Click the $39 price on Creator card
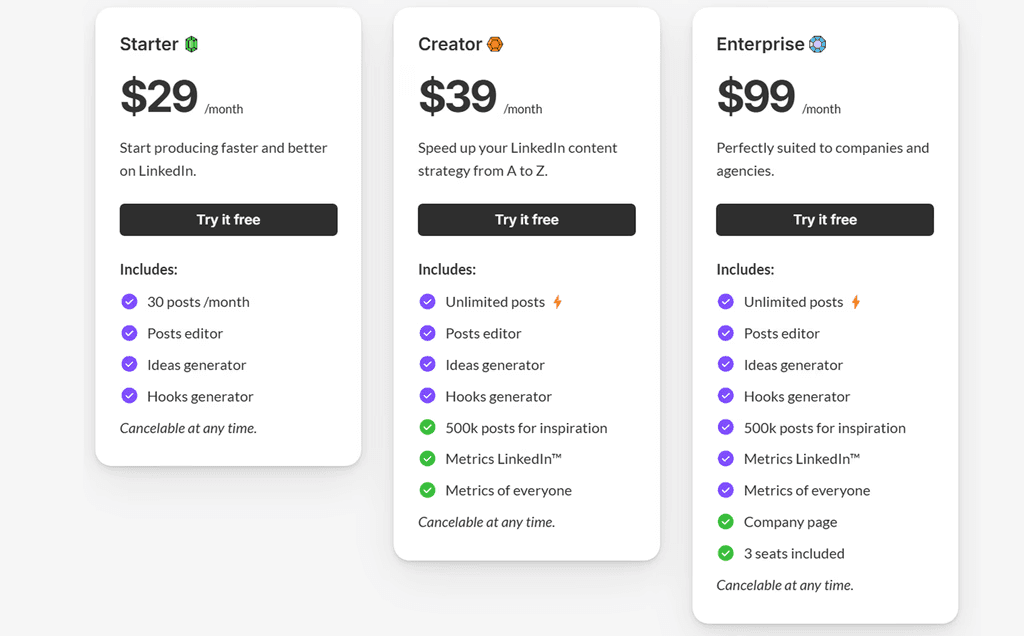 (457, 96)
